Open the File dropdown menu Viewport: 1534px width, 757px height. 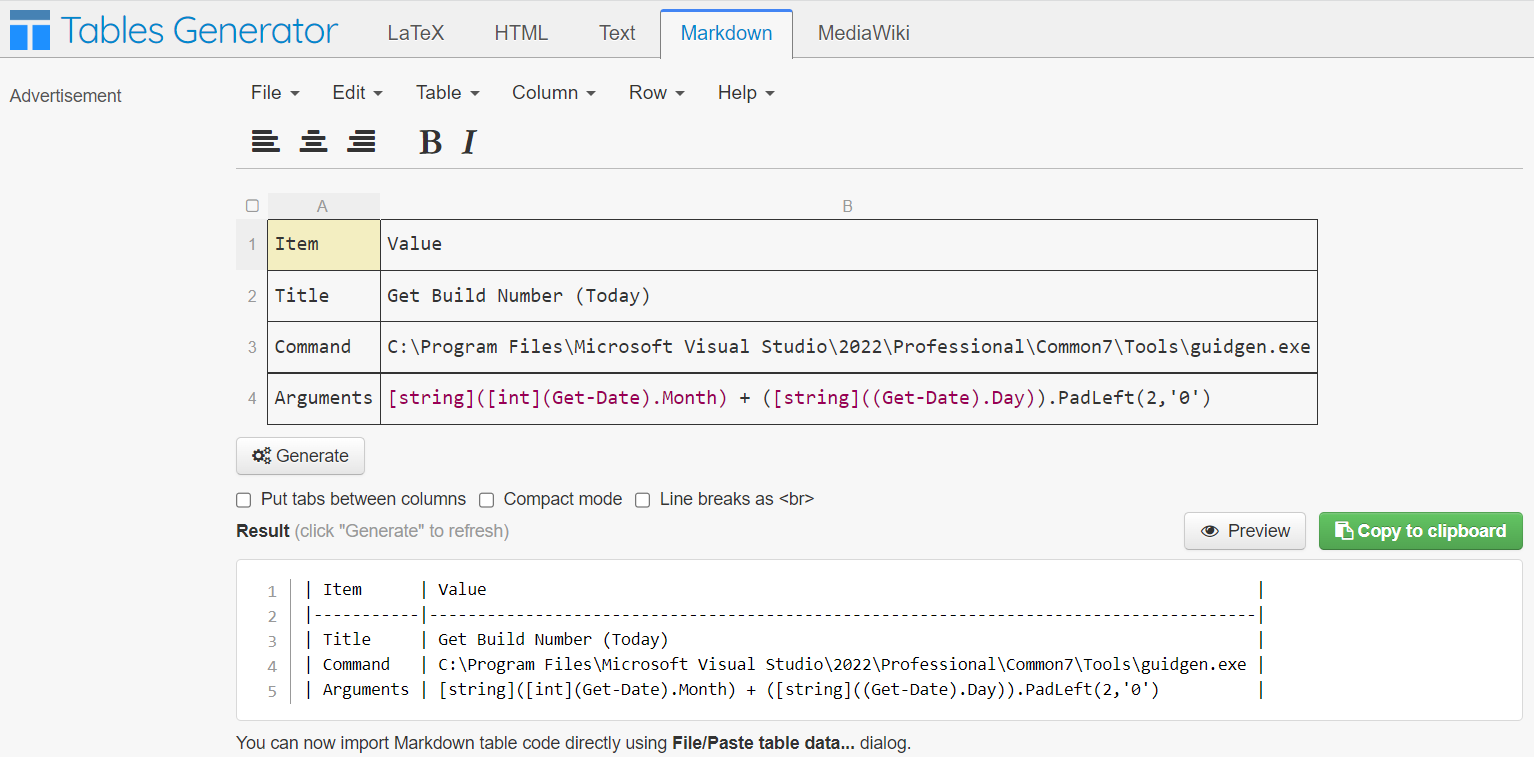[x=275, y=93]
